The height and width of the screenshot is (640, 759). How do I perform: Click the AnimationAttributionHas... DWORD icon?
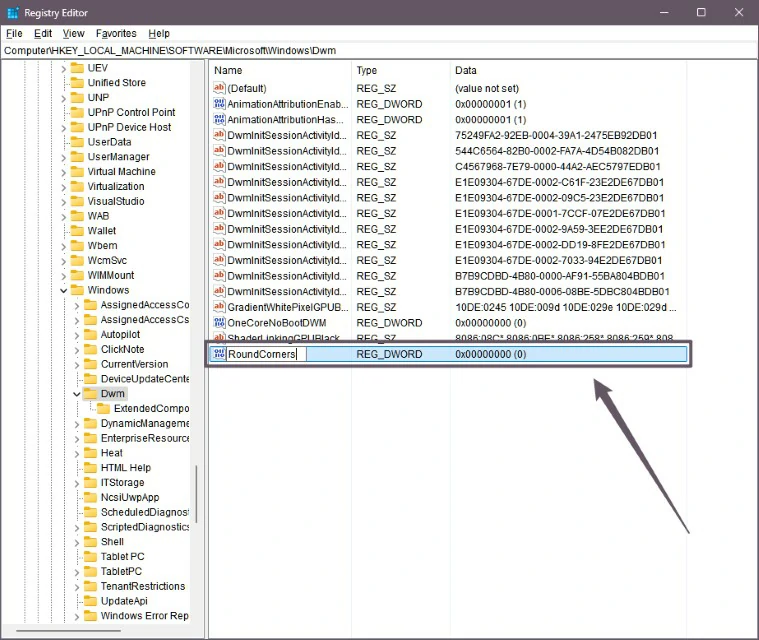(219, 119)
